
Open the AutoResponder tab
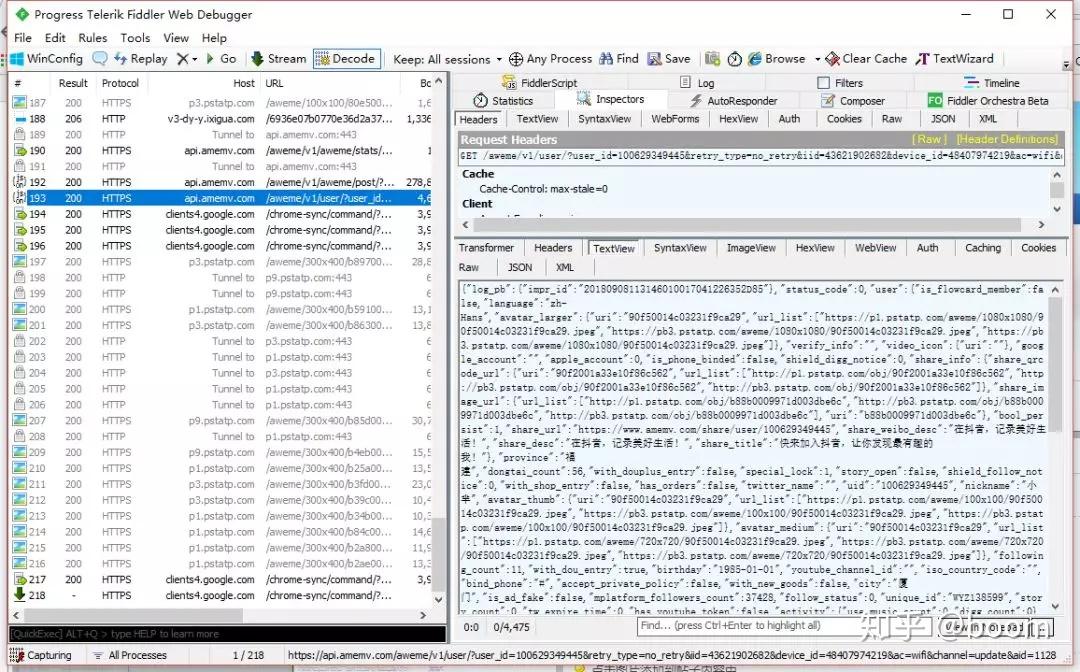pos(734,101)
